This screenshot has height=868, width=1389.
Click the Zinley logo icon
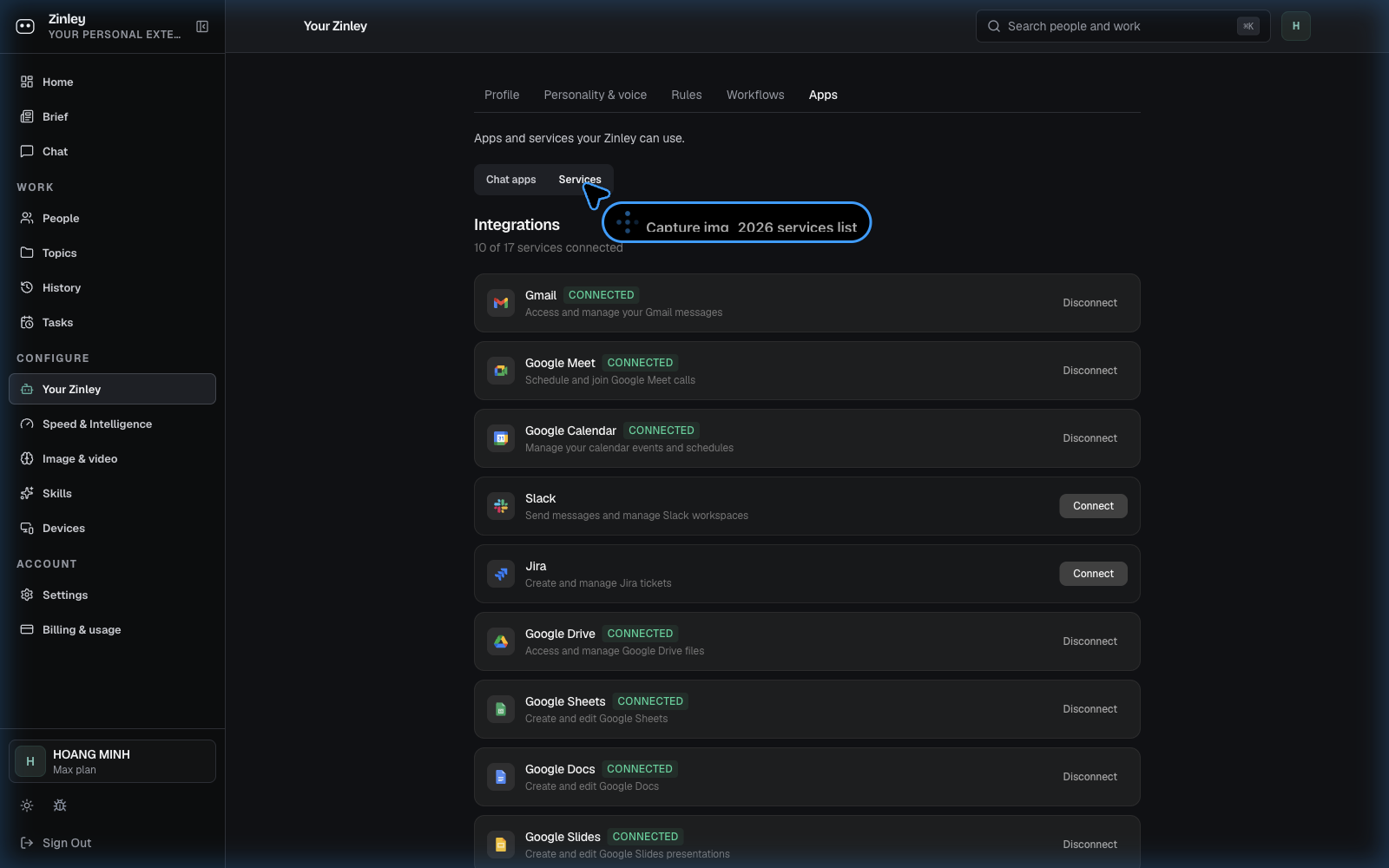(25, 27)
